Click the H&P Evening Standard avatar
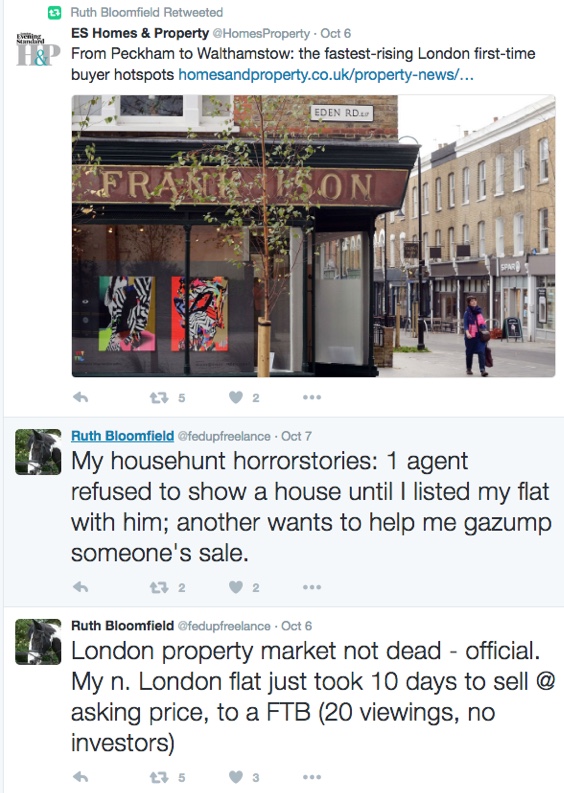Viewport: 564px width, 793px height. click(x=38, y=49)
